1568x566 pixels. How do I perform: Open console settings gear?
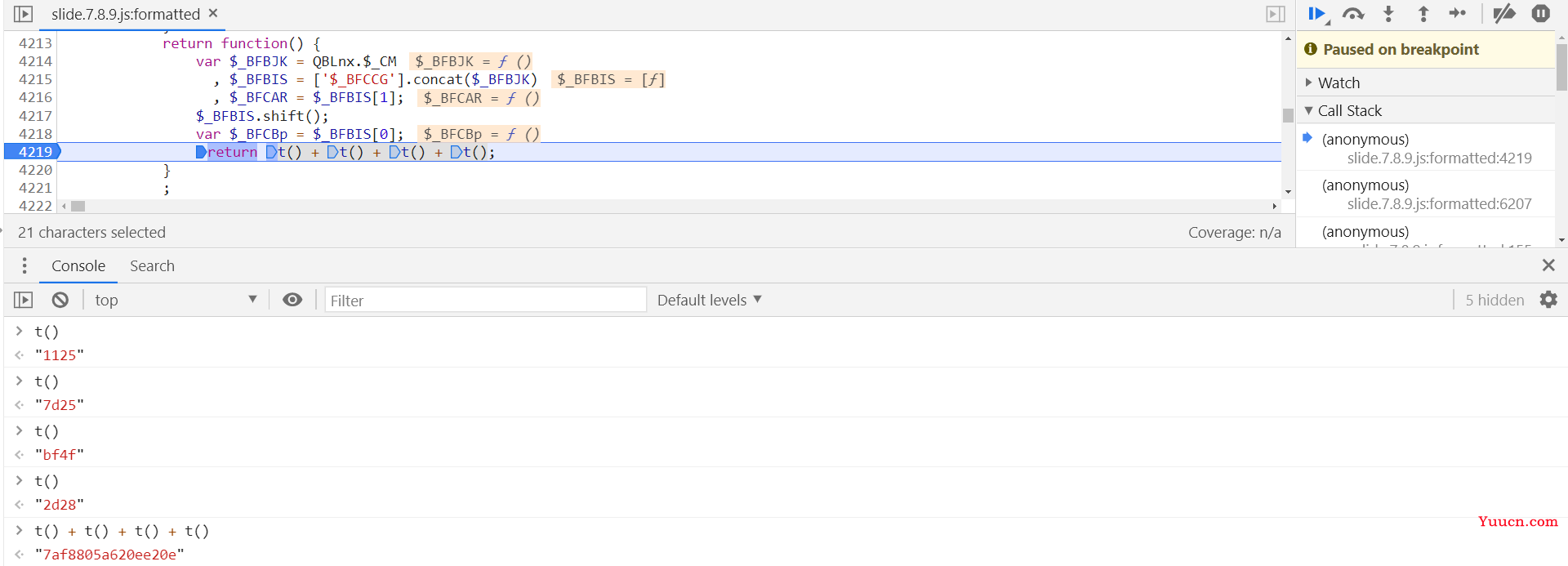[x=1548, y=300]
